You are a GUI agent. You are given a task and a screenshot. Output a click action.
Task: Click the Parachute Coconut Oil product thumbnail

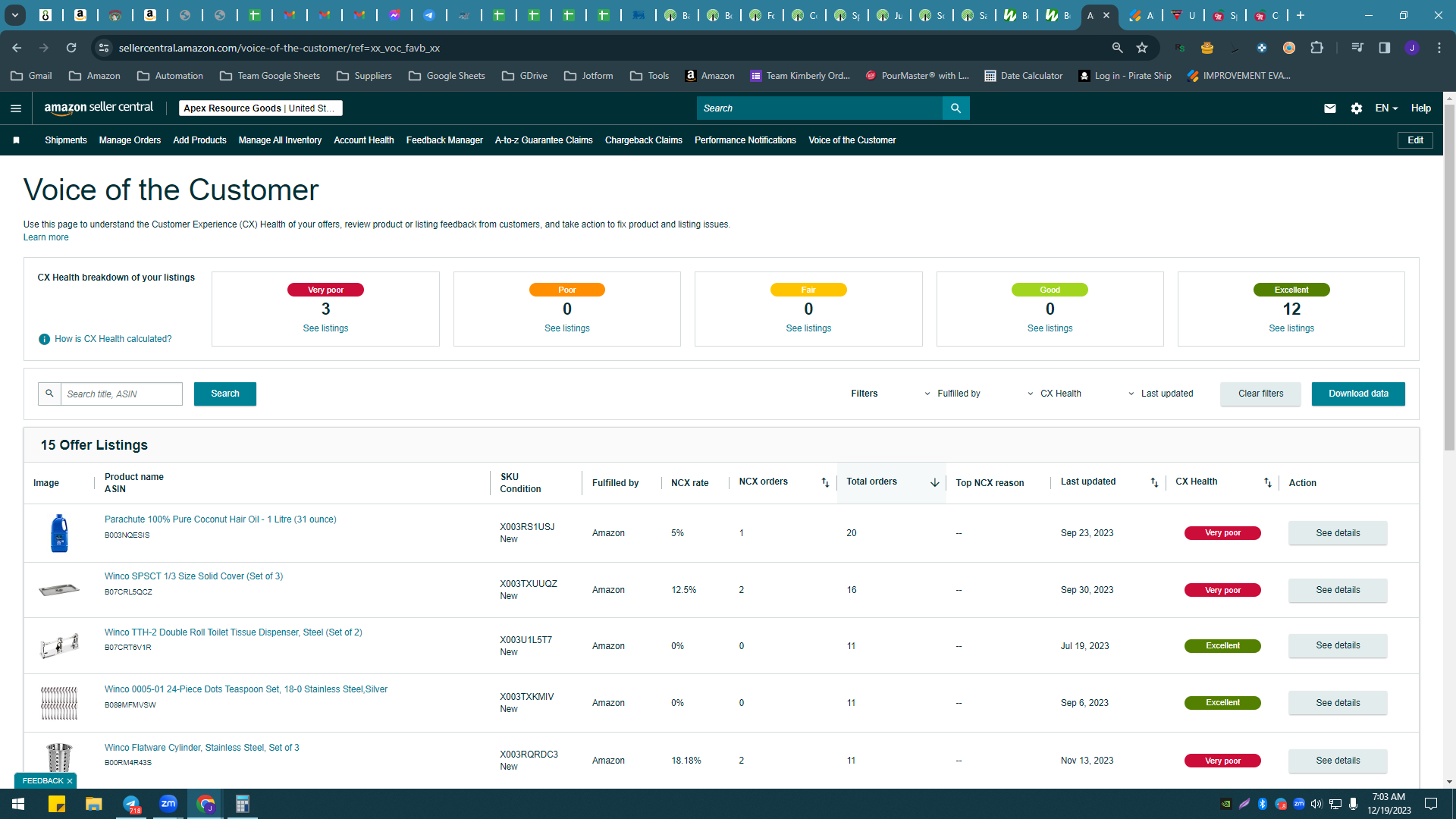point(59,533)
